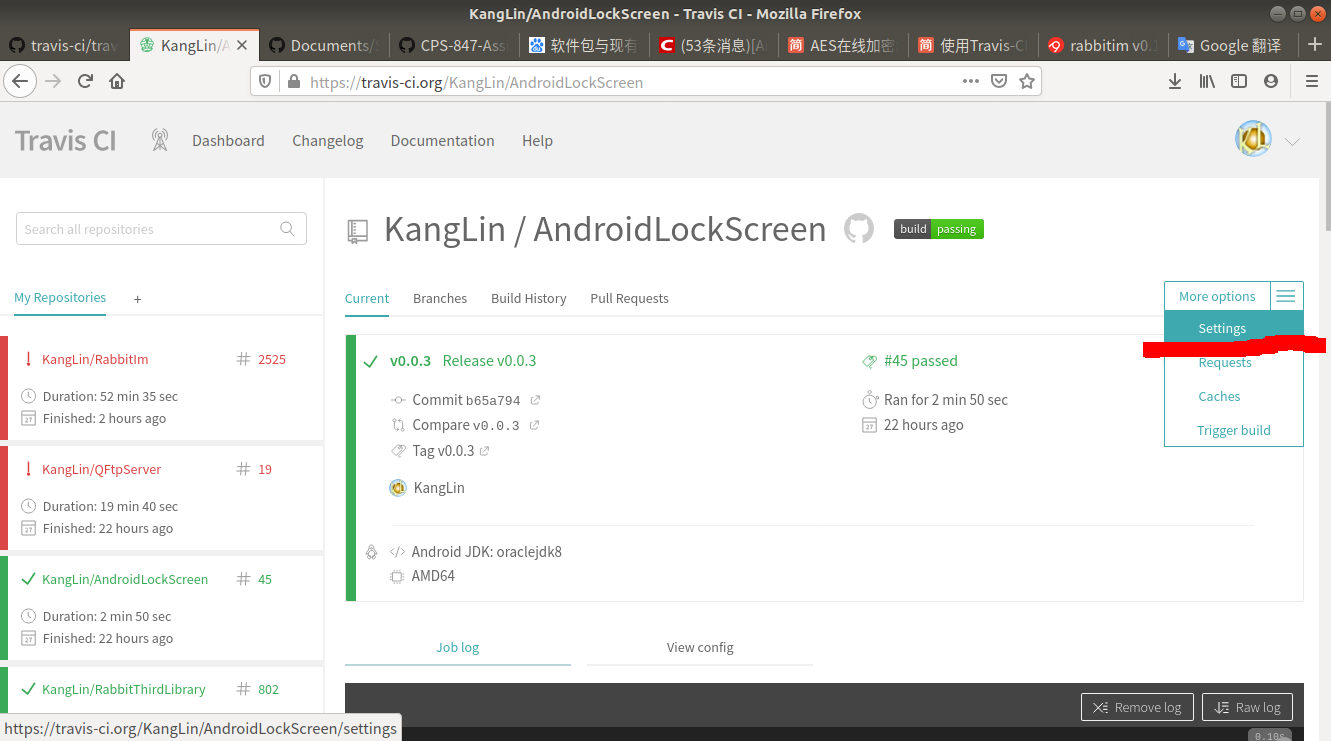Open Dashboard in top navigation
This screenshot has height=741, width=1331.
228,140
